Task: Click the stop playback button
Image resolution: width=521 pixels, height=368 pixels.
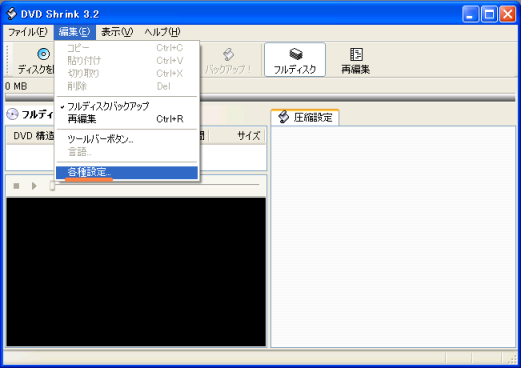Action: click(16, 186)
